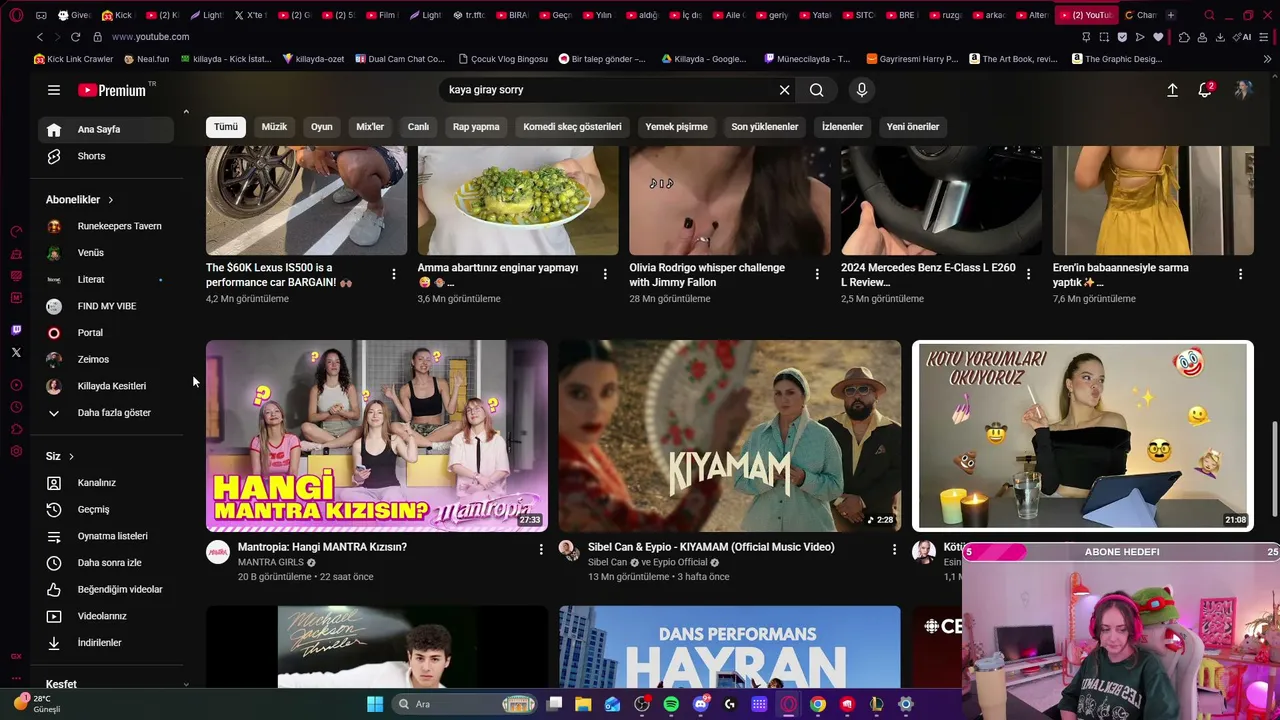The height and width of the screenshot is (720, 1280).
Task: Select the Yeni öneriler filter chip
Action: [x=913, y=127]
